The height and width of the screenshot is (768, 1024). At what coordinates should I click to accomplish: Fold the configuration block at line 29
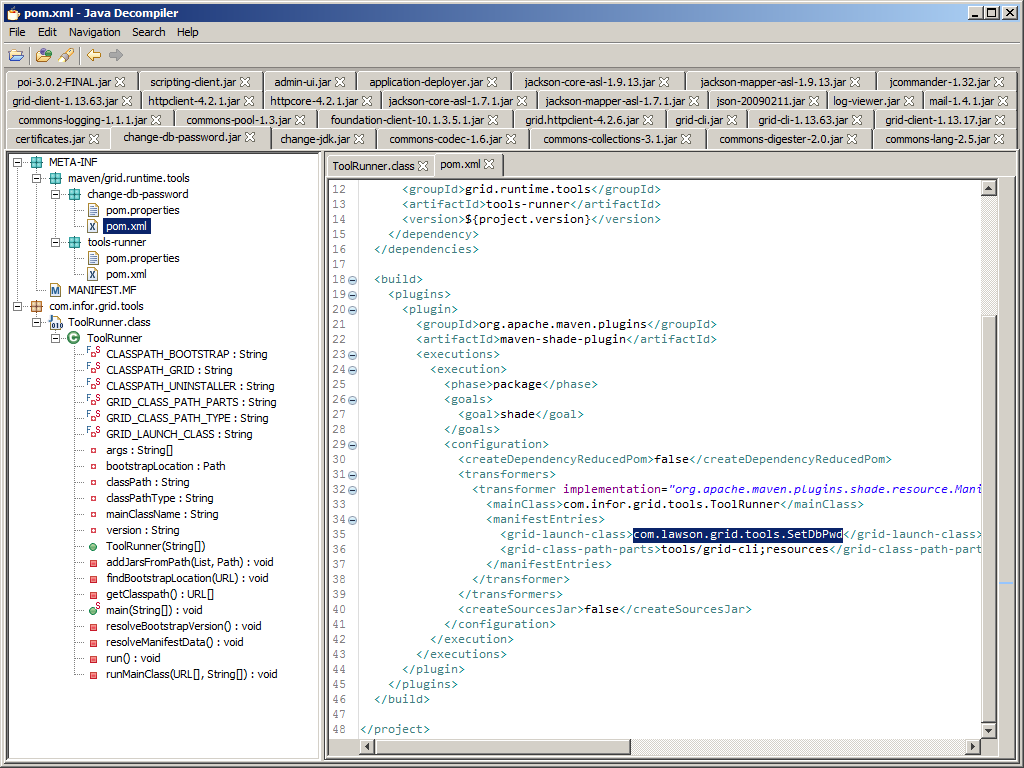click(x=352, y=445)
